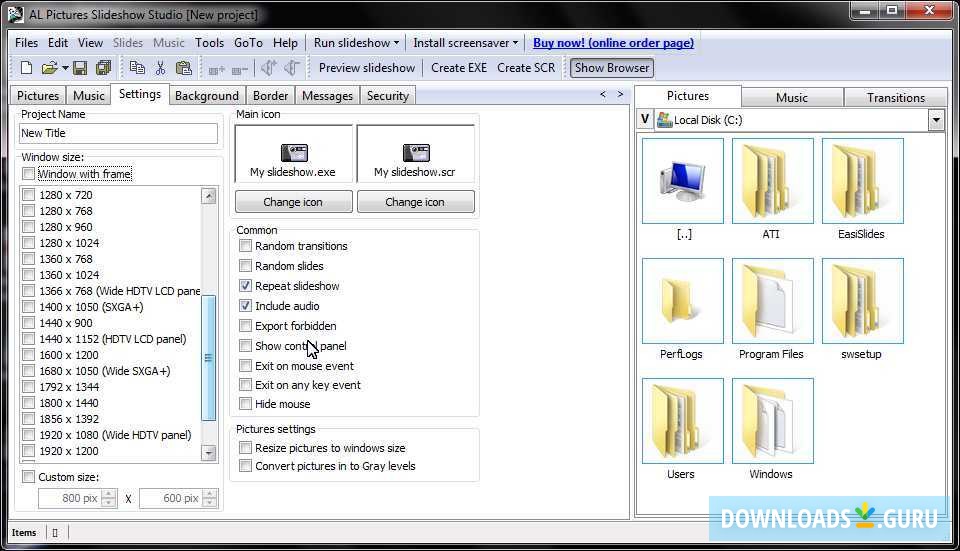Enable Hide mouse option
This screenshot has height=551, width=960.
click(x=246, y=403)
